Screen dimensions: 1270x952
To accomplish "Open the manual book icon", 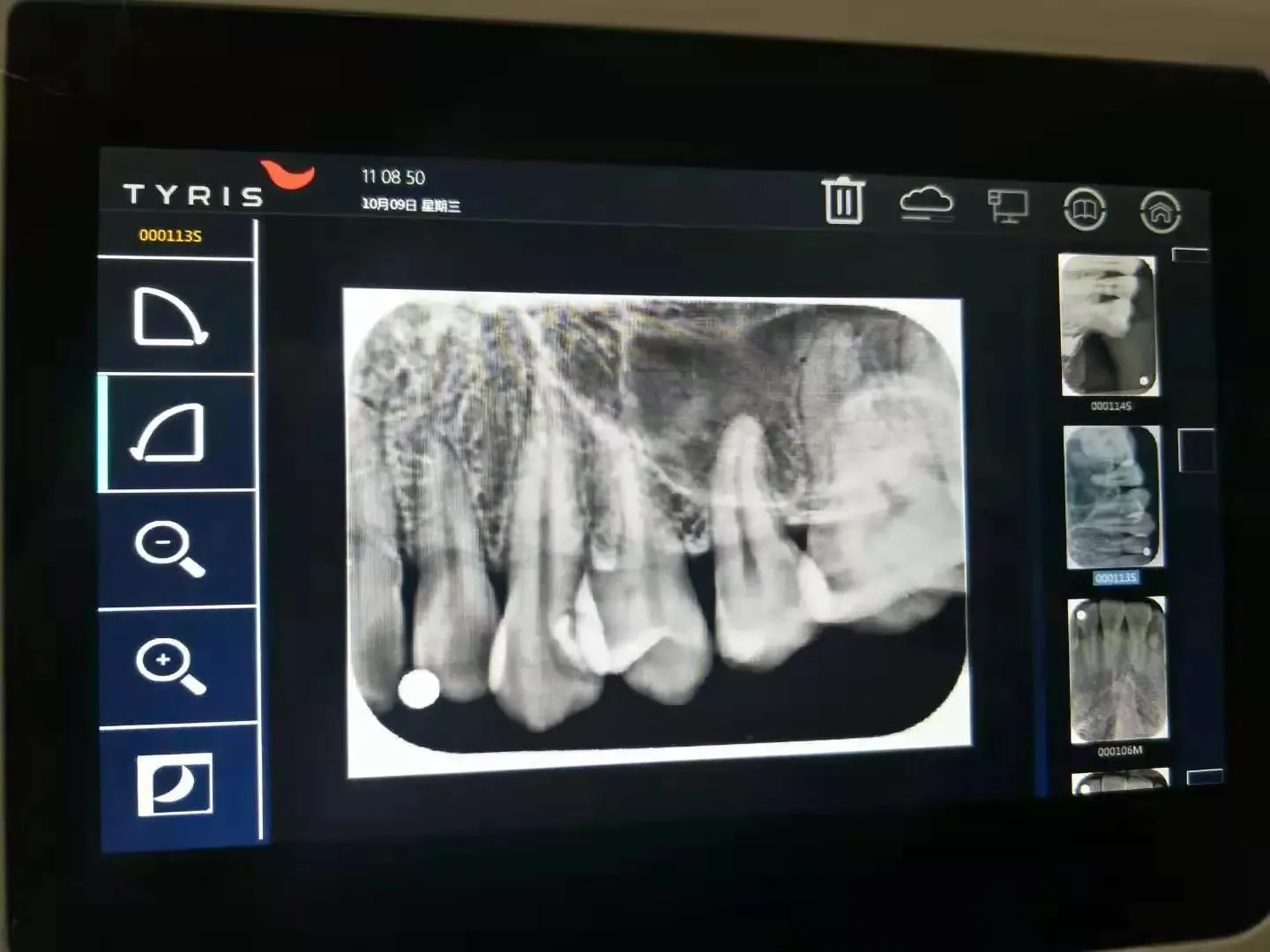I will pos(1085,210).
